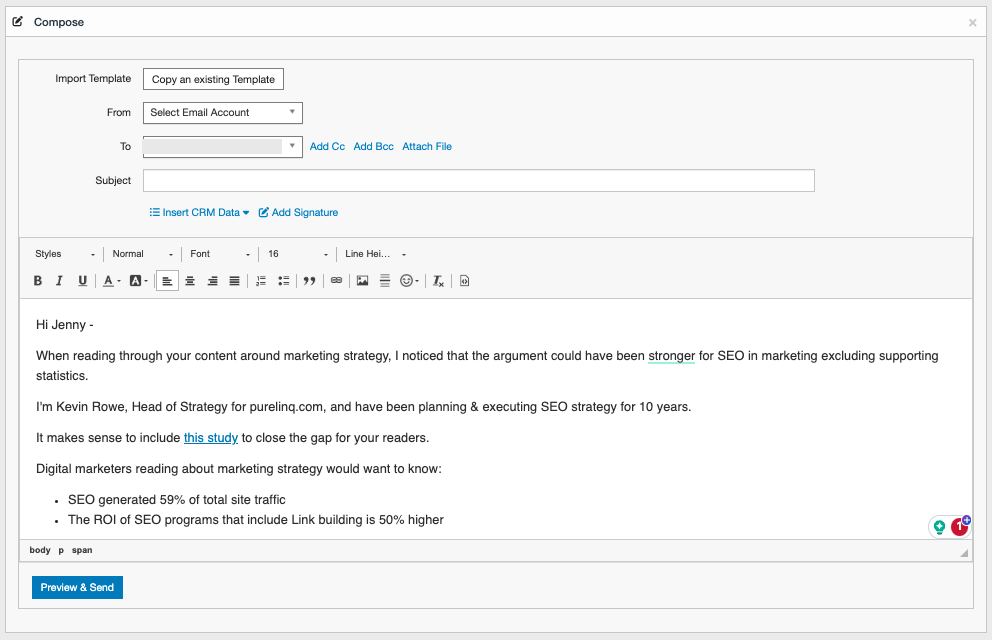Click inside the Subject field
The width and height of the screenshot is (992, 640).
pos(478,180)
